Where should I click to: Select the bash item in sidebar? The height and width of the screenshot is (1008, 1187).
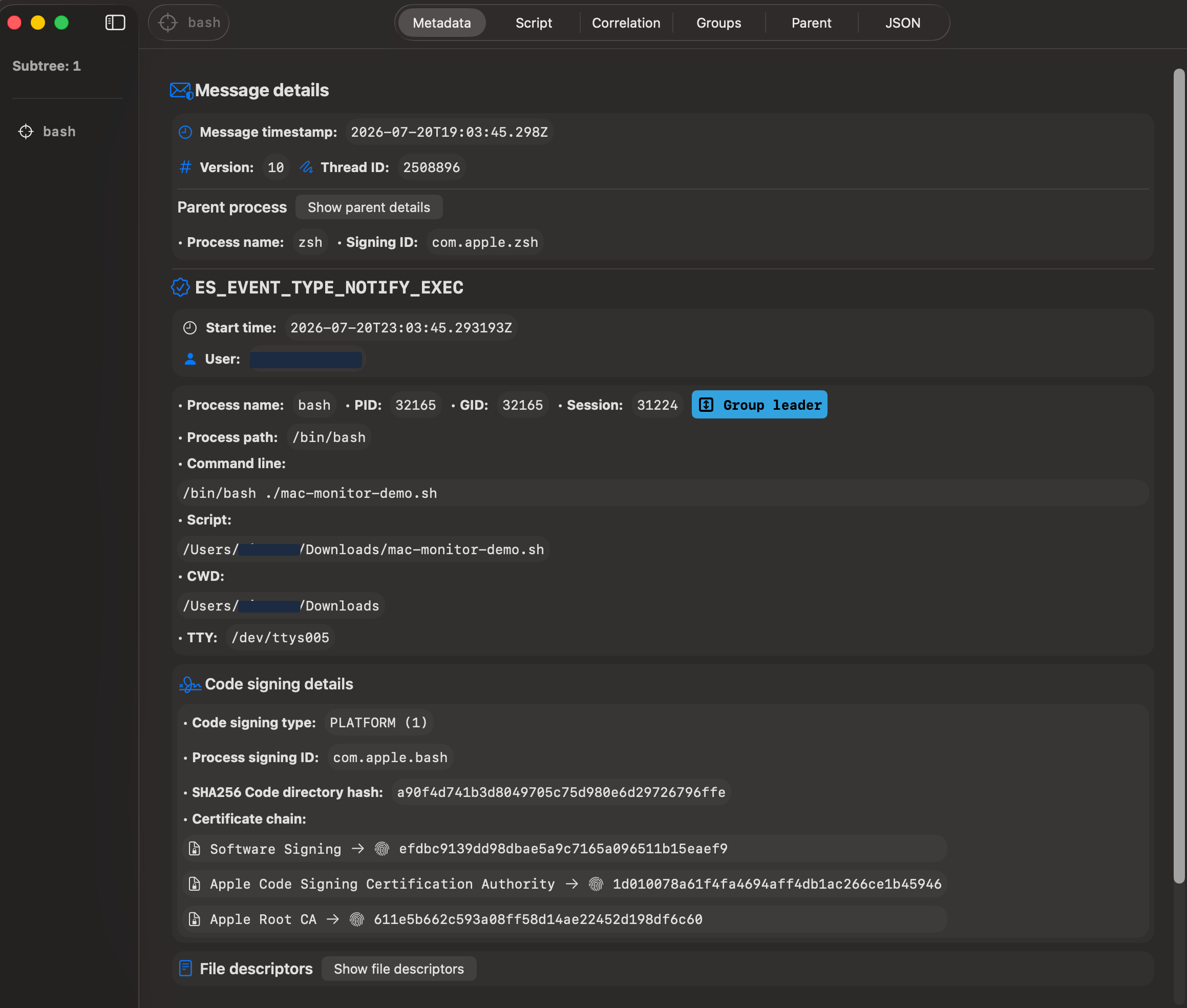[x=59, y=132]
